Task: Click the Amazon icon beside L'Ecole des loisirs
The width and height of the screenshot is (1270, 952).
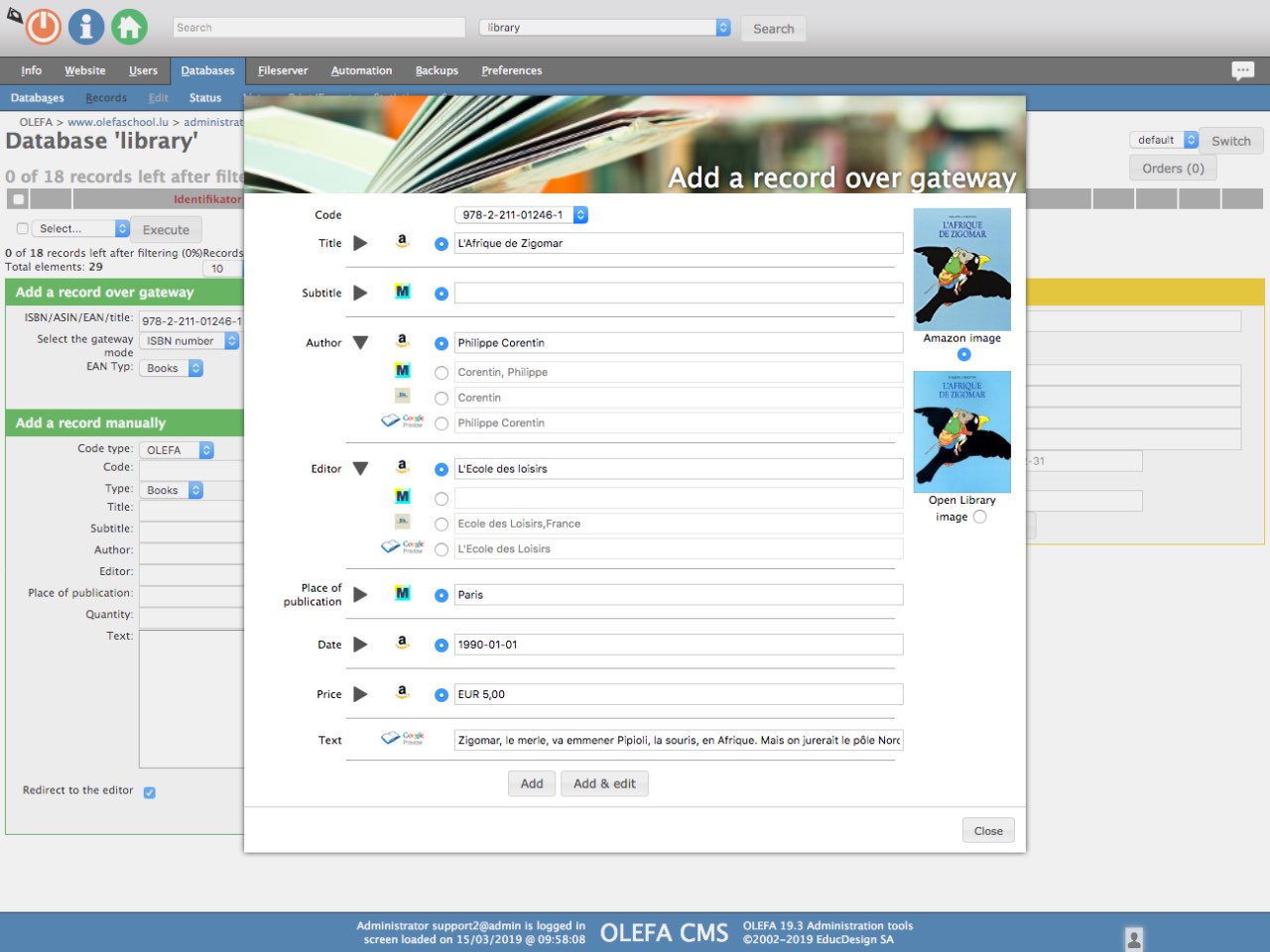Action: (402, 467)
